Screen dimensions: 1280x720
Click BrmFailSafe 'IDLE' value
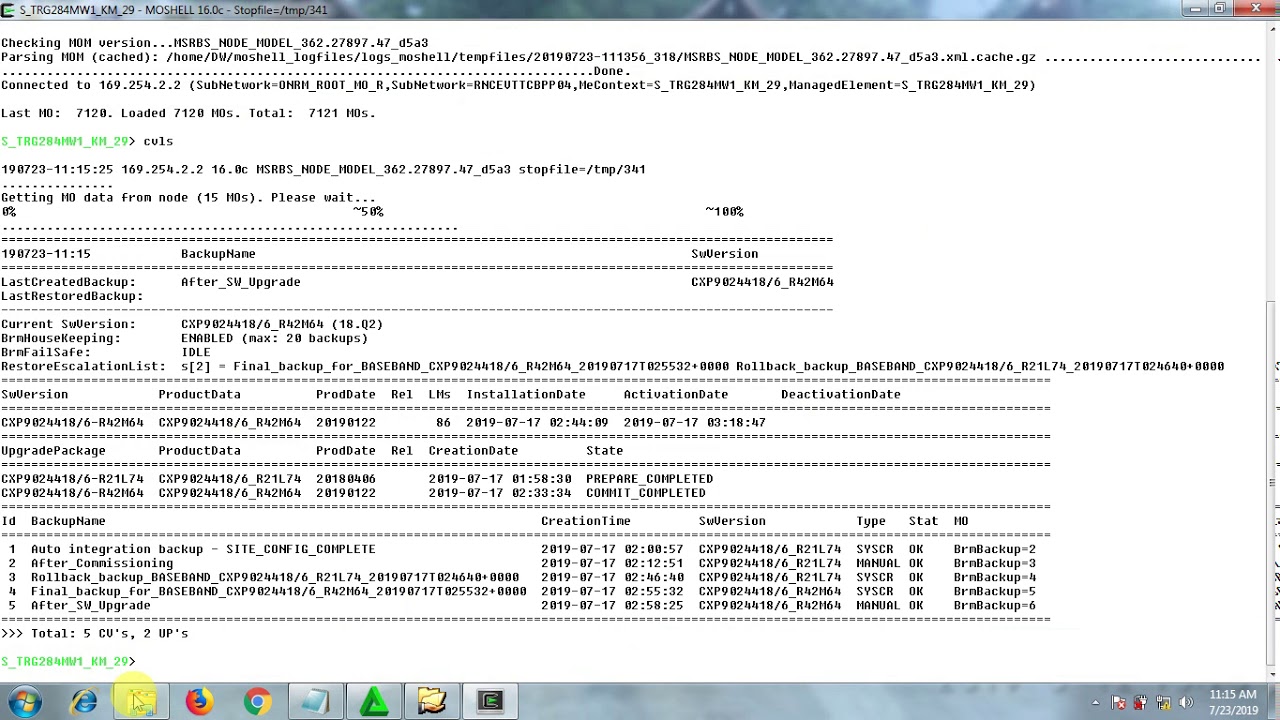(196, 352)
